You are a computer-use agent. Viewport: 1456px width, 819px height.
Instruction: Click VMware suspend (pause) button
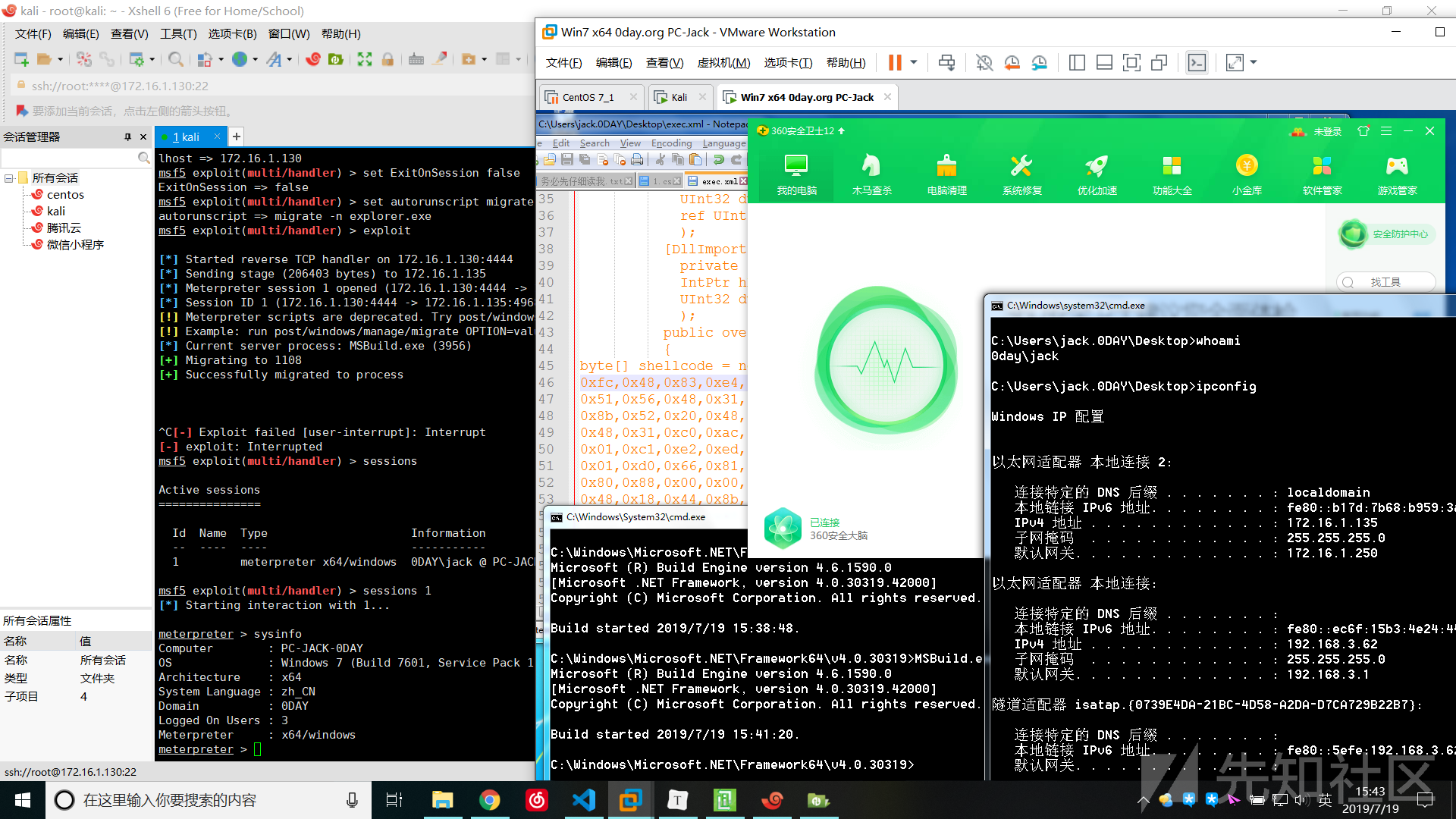point(895,63)
